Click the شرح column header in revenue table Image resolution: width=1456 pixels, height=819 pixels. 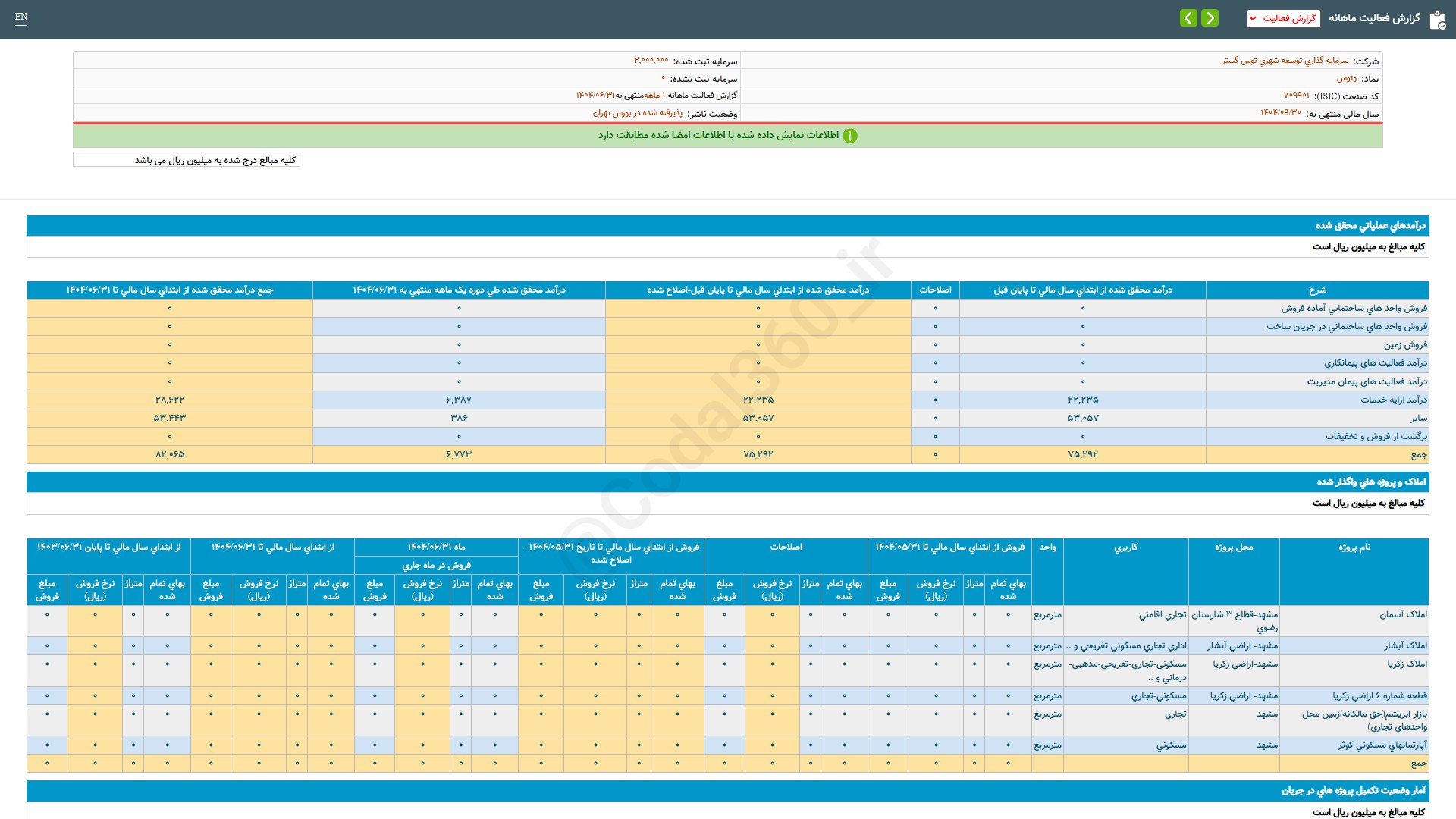click(1316, 290)
